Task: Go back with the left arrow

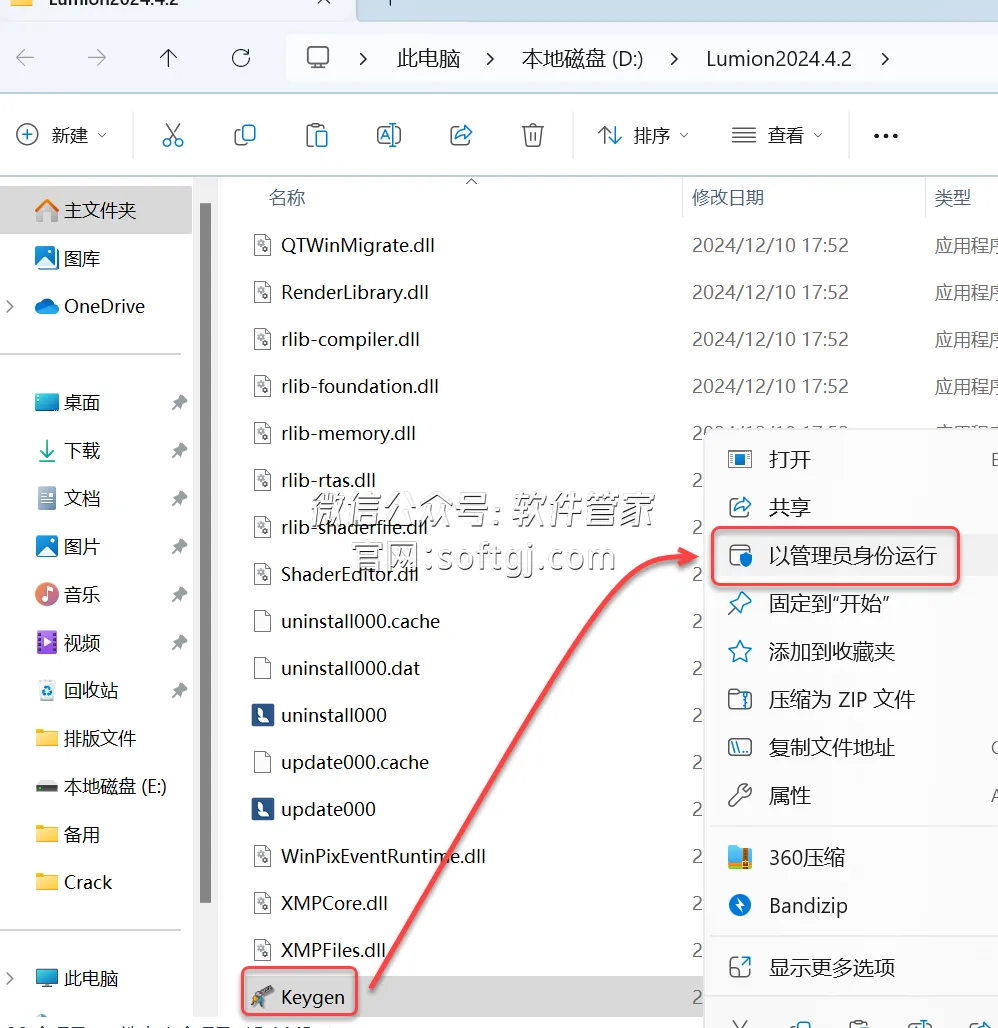Action: coord(25,58)
